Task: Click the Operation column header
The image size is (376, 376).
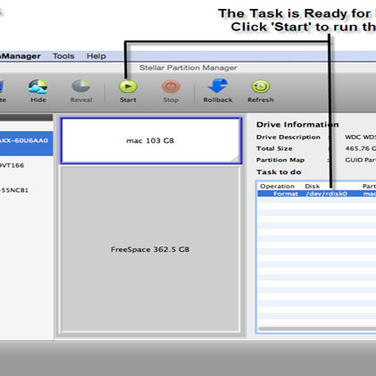Action: click(x=277, y=186)
